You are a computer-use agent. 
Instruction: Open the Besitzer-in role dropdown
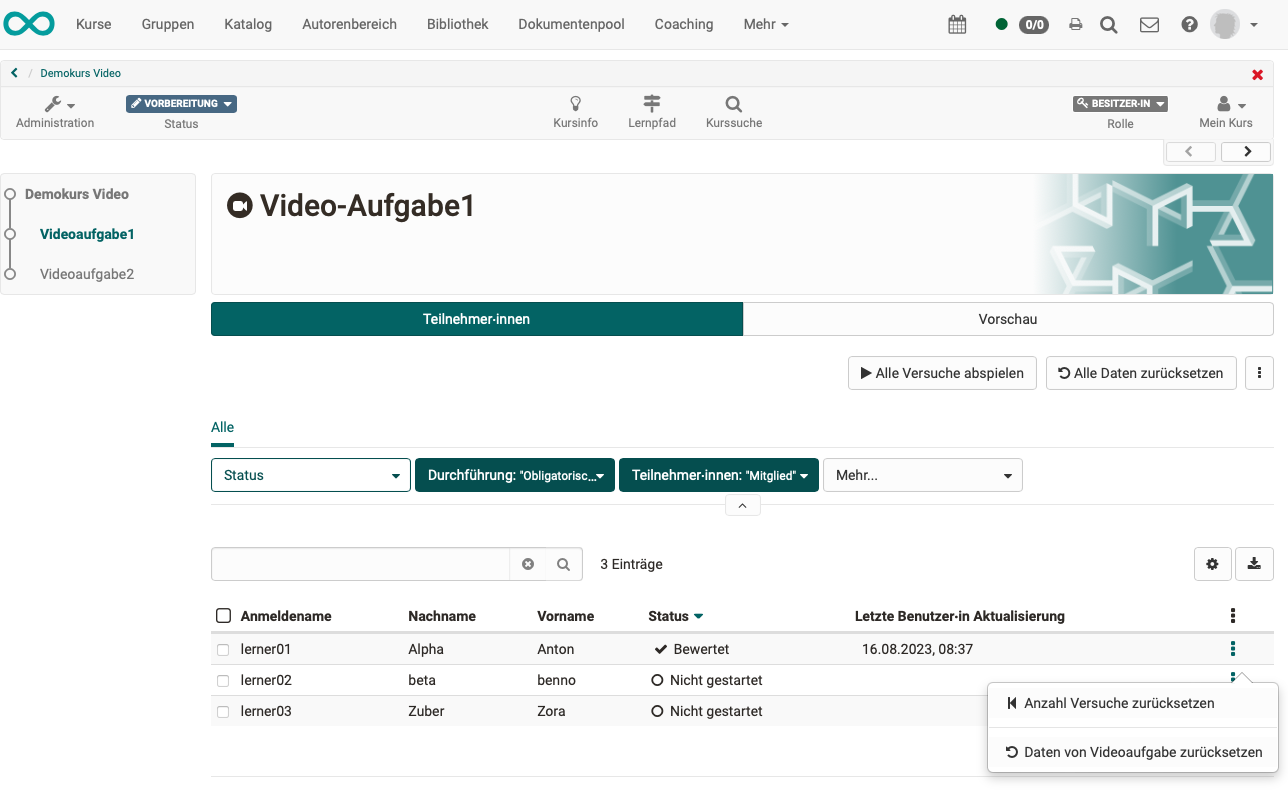[x=1119, y=103]
